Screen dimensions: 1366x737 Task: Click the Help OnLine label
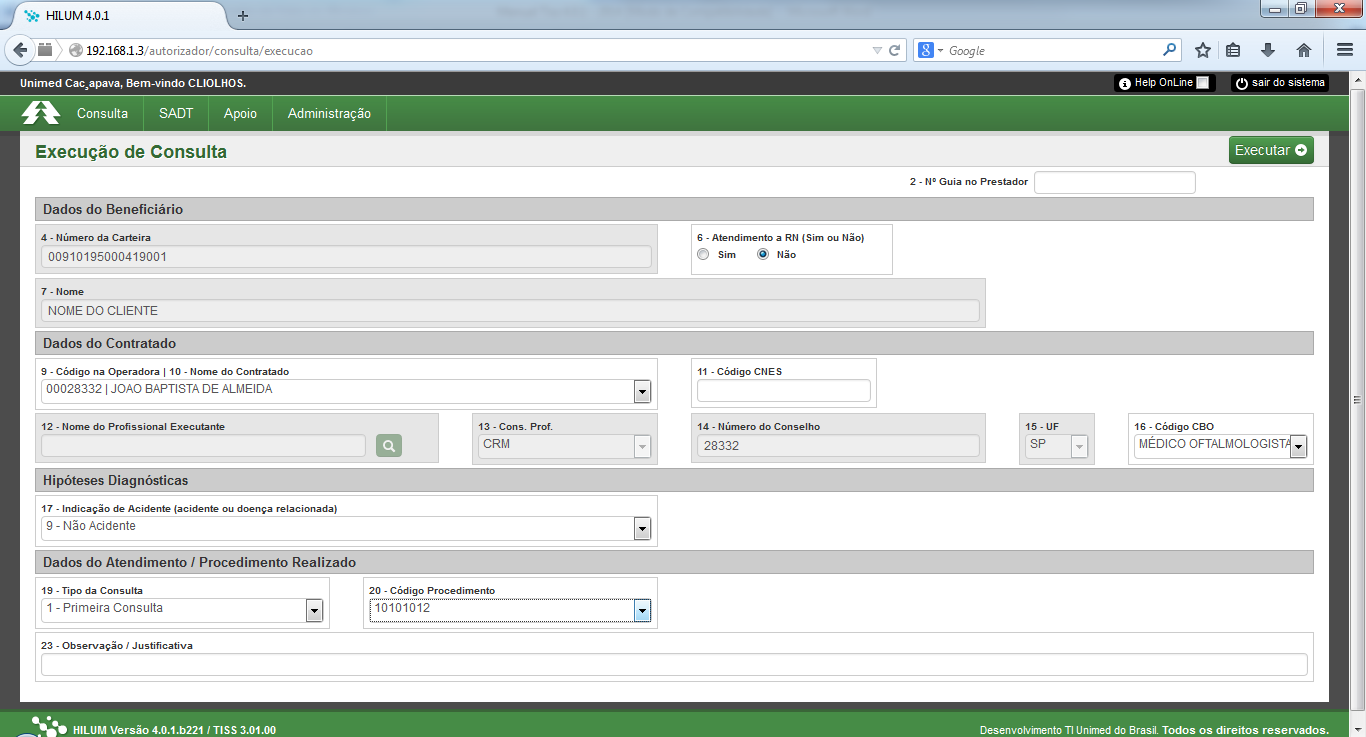pyautogui.click(x=1163, y=83)
